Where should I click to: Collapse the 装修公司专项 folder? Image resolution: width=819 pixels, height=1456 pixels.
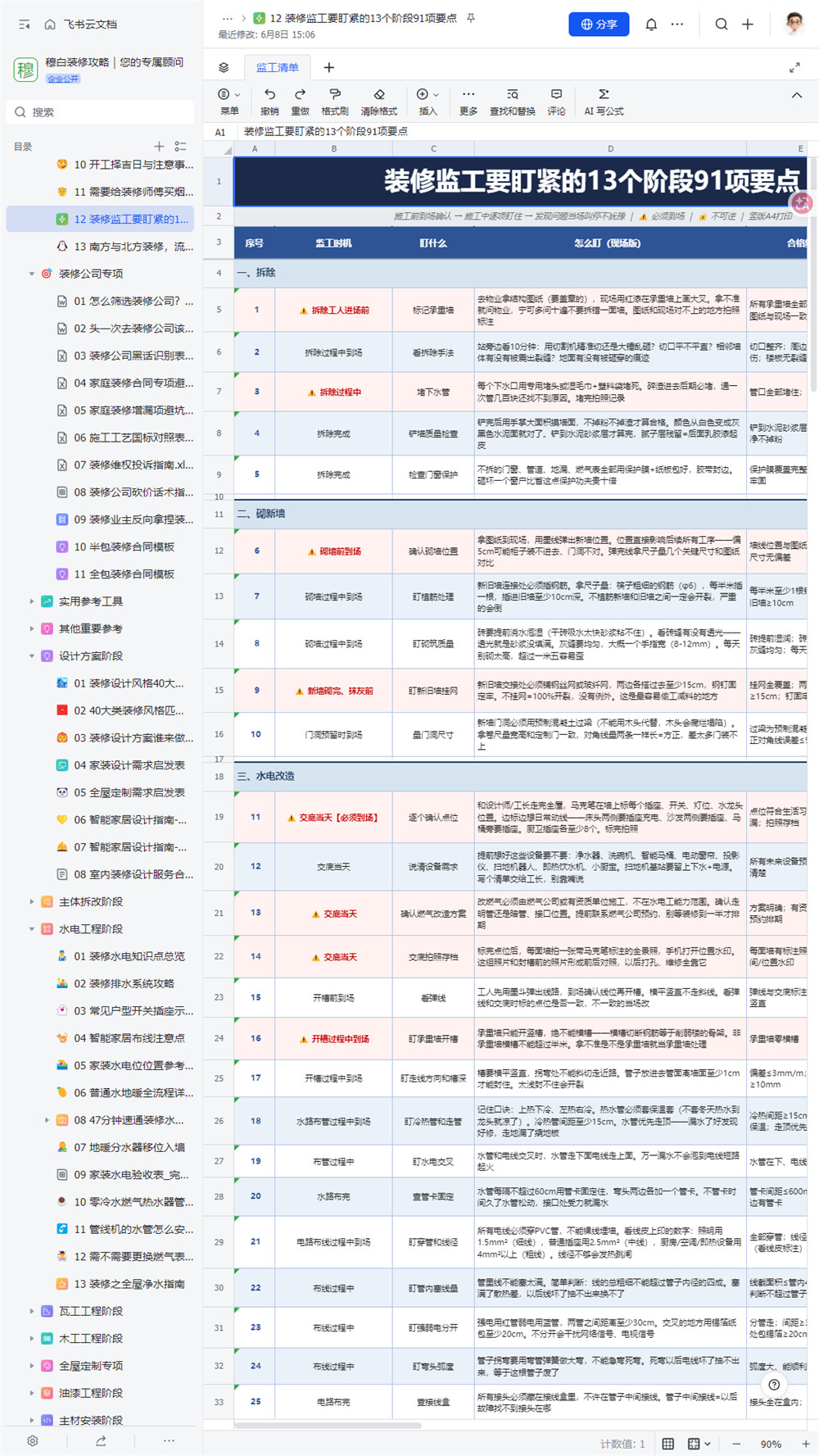[32, 274]
